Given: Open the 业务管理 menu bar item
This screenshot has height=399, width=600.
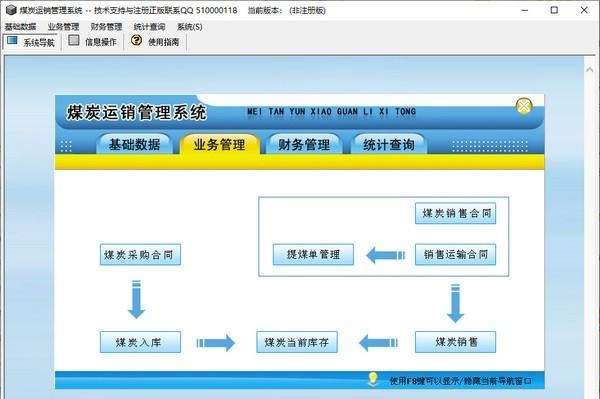Looking at the screenshot, I should [63, 27].
